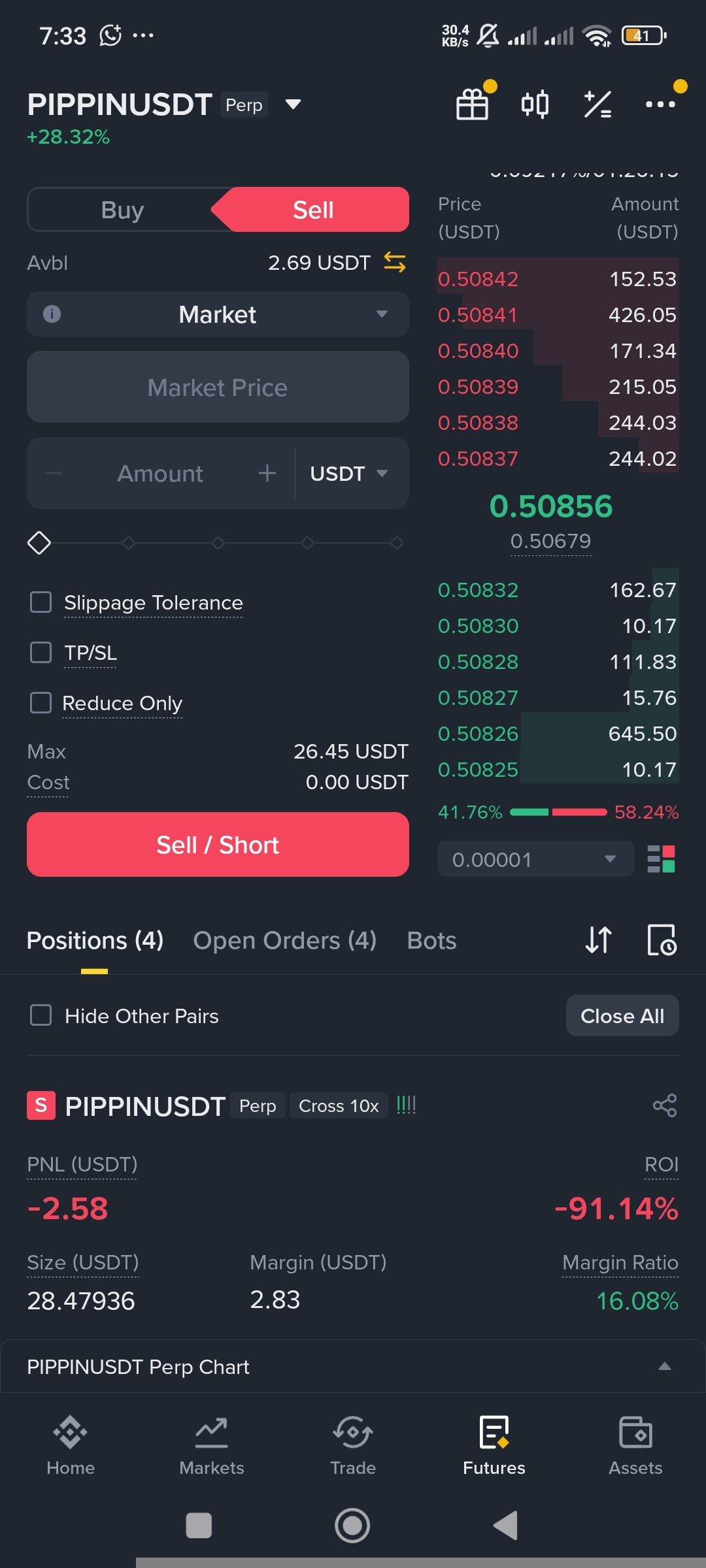Click the rightmost amount slider node

tap(396, 543)
